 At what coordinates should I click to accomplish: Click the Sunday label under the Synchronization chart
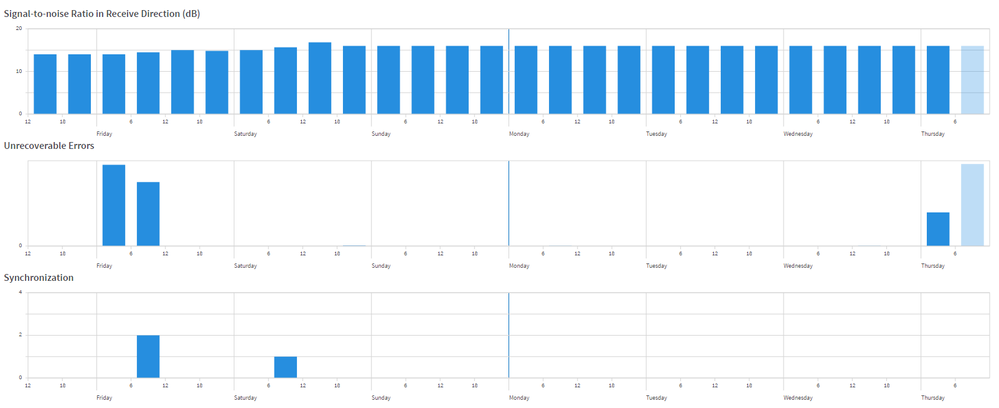click(x=381, y=397)
